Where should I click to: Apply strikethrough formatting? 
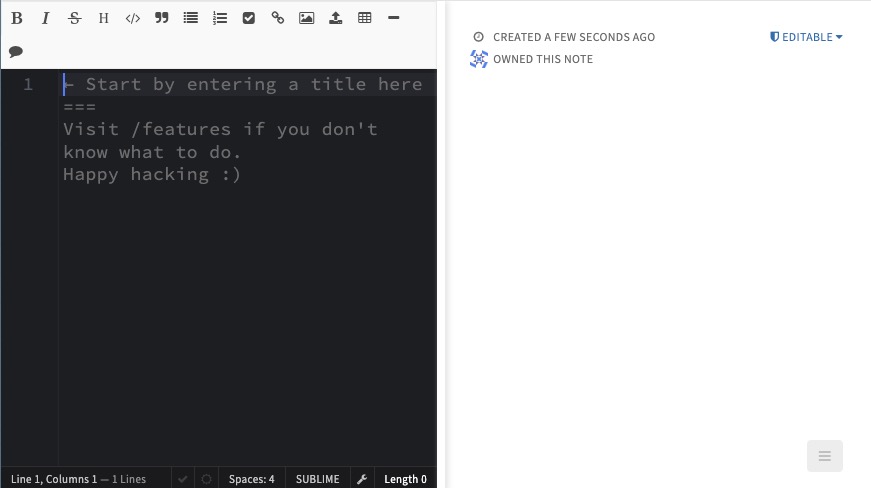(74, 18)
